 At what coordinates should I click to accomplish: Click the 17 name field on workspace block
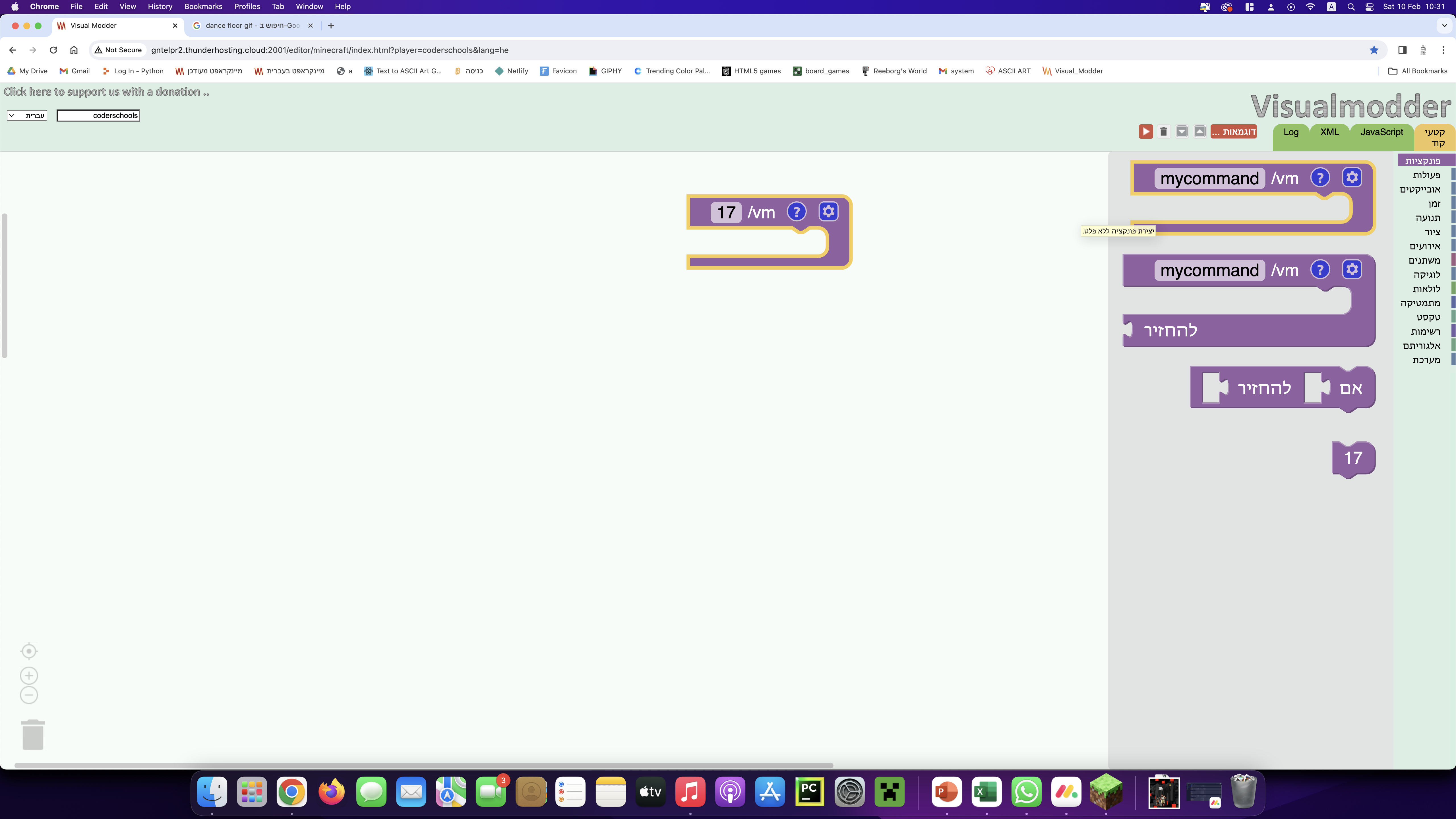tap(726, 212)
